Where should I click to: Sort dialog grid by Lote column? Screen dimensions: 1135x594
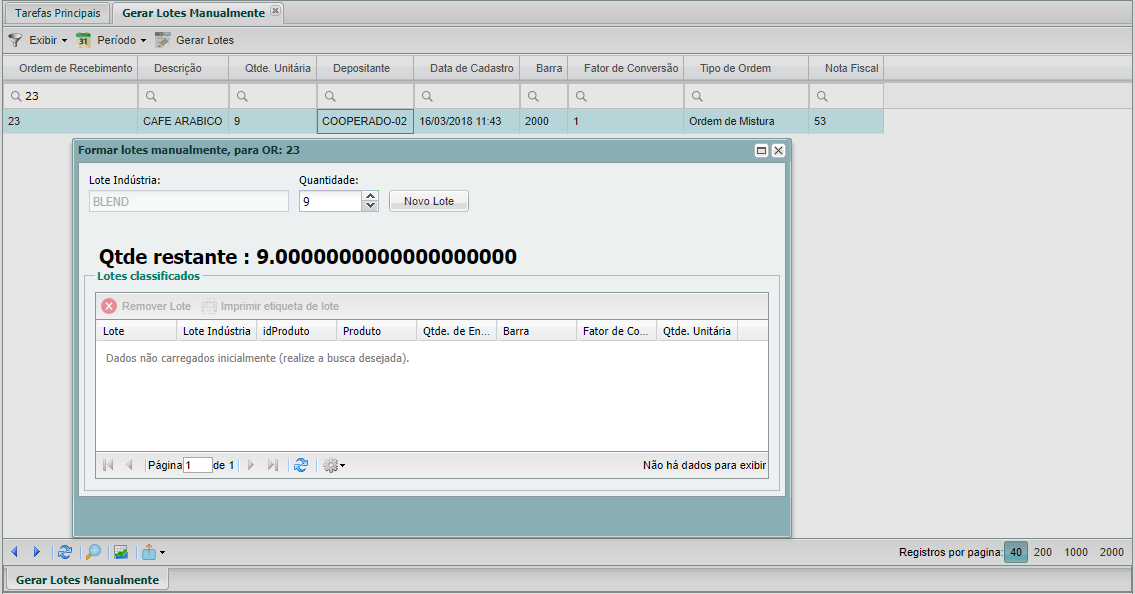136,331
